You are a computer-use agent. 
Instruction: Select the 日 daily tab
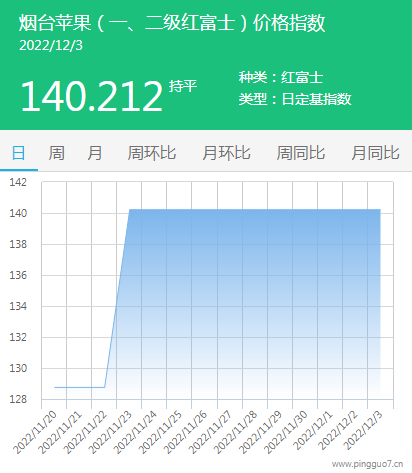[x=19, y=153]
